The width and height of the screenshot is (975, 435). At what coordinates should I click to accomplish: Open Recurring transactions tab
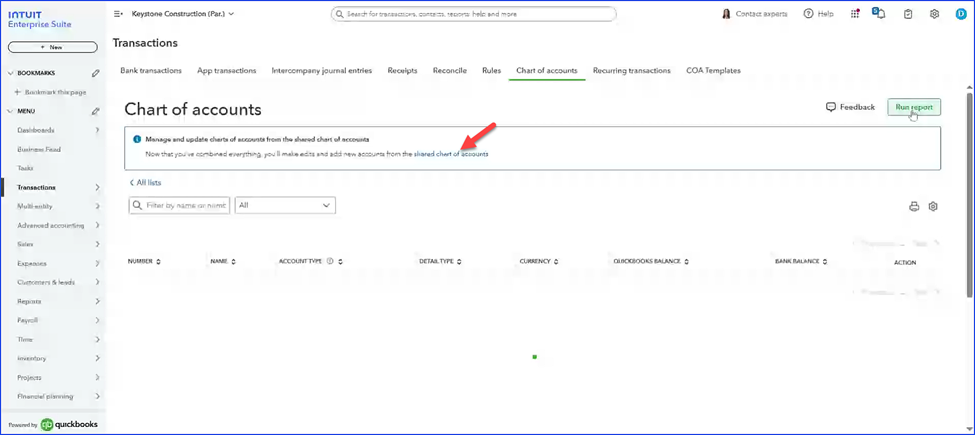[632, 71]
